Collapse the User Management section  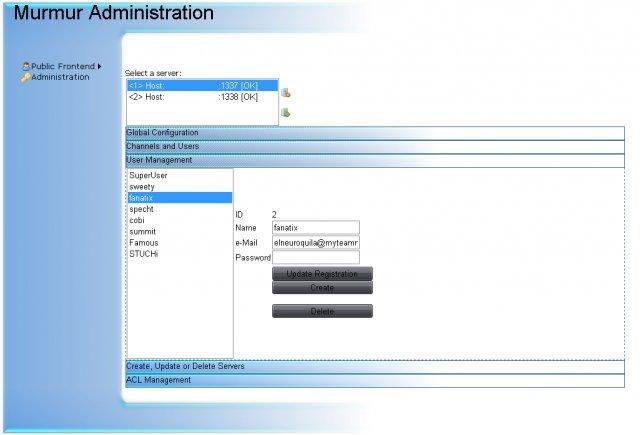tap(375, 160)
